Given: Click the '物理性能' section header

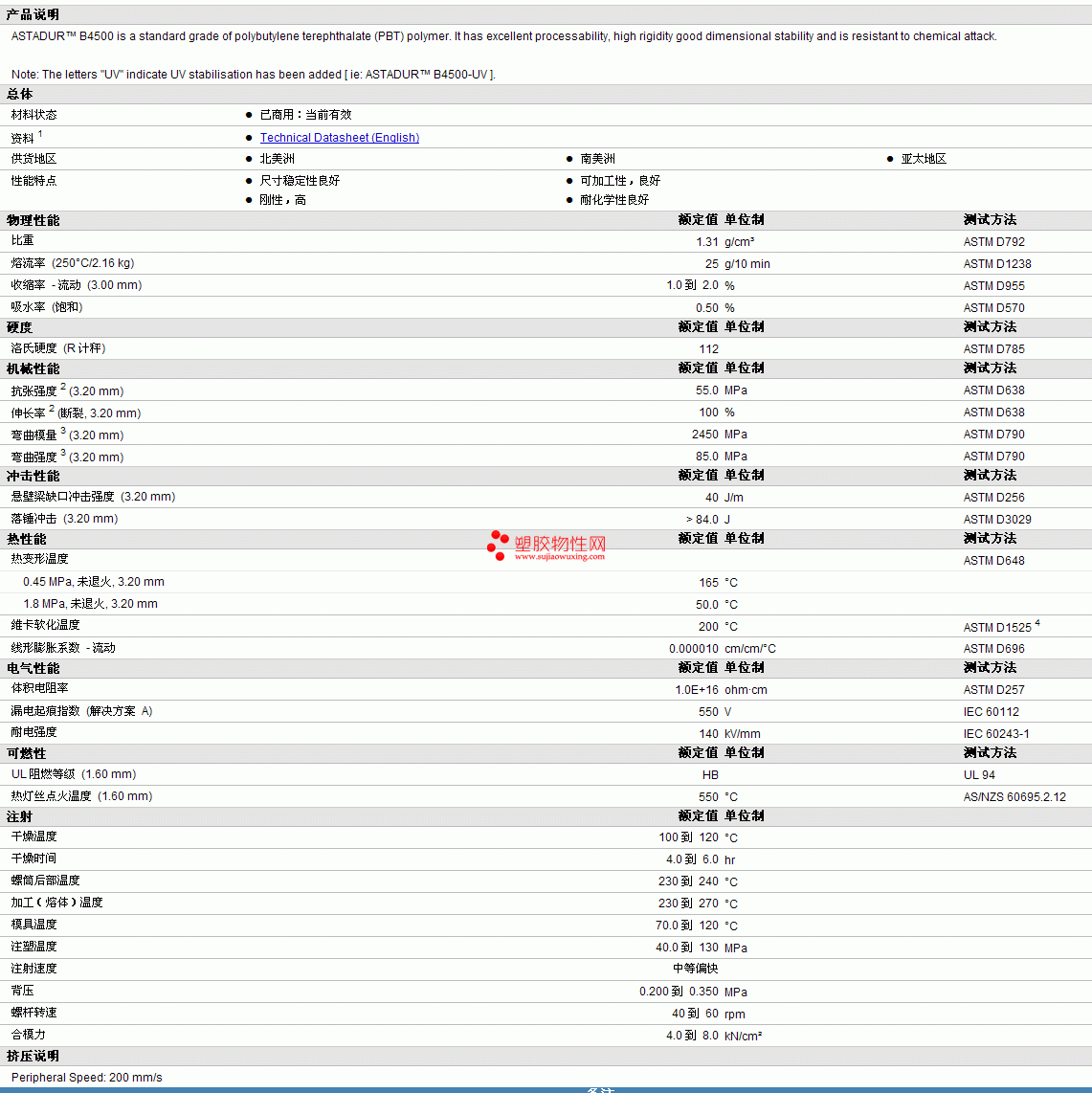Looking at the screenshot, I should (x=33, y=220).
